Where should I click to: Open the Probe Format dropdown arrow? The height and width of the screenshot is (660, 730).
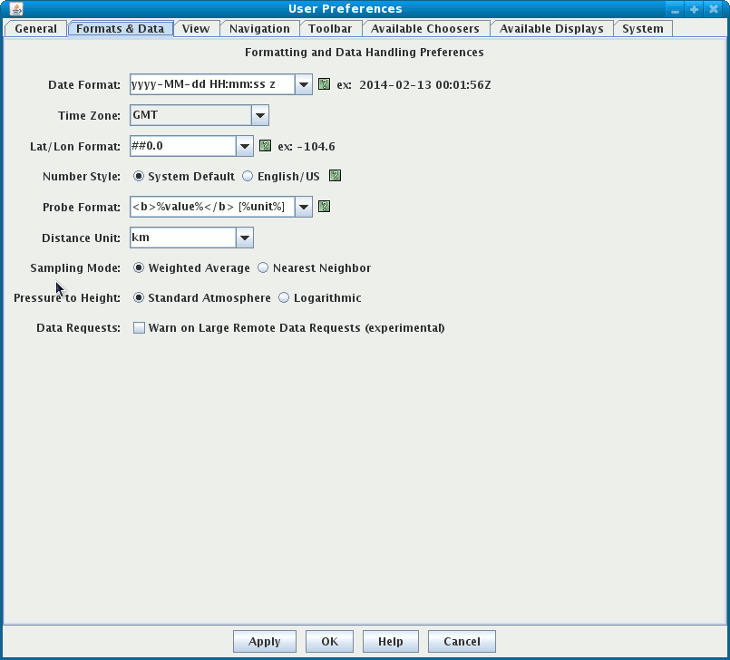(303, 207)
